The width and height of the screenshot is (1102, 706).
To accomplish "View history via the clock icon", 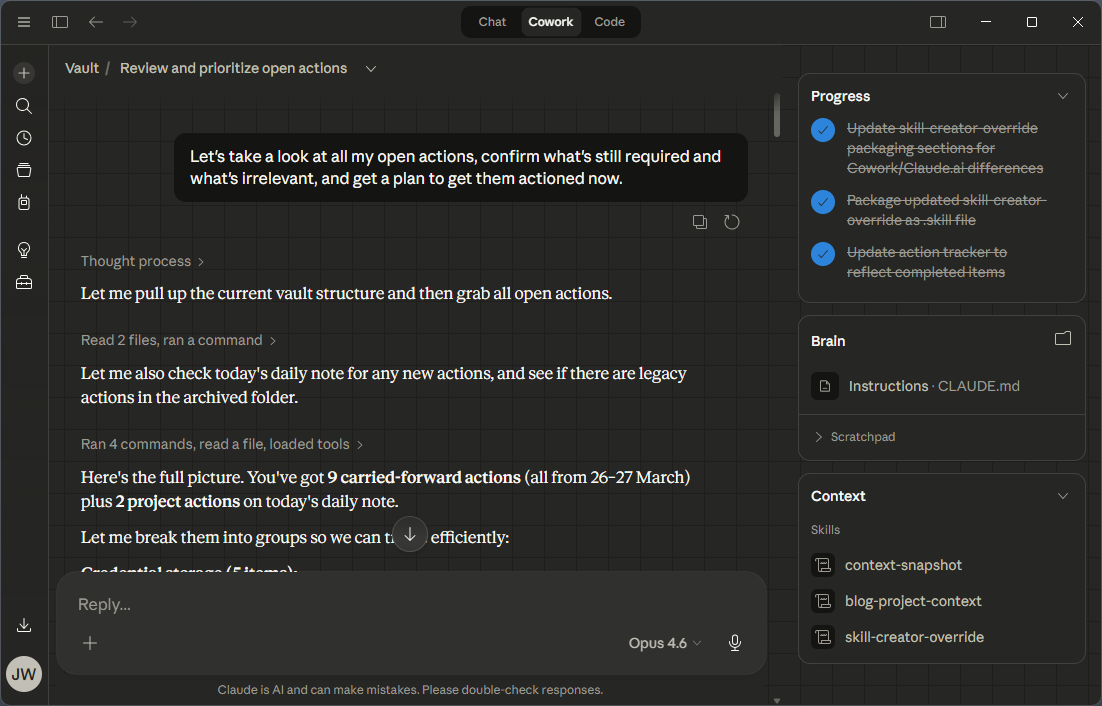I will (x=23, y=138).
